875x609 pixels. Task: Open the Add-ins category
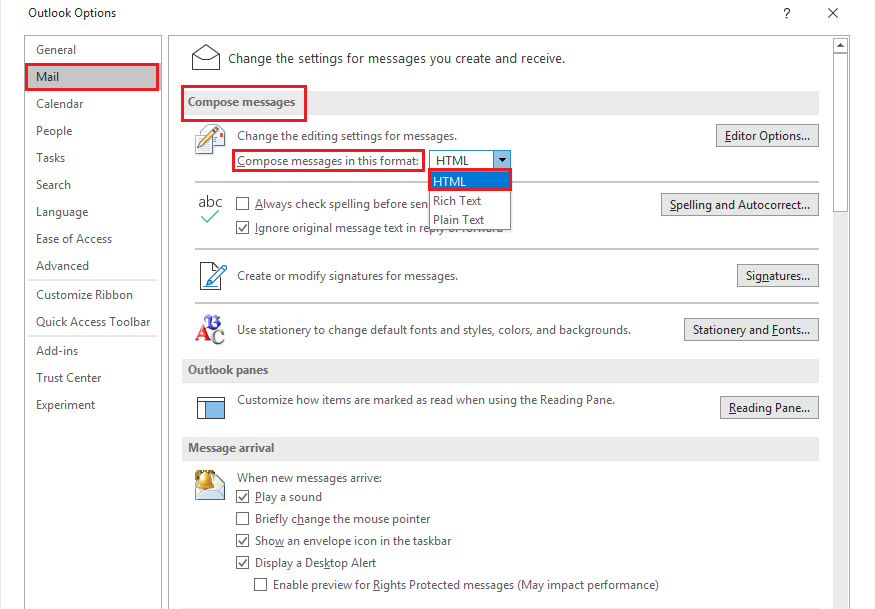click(x=93, y=351)
